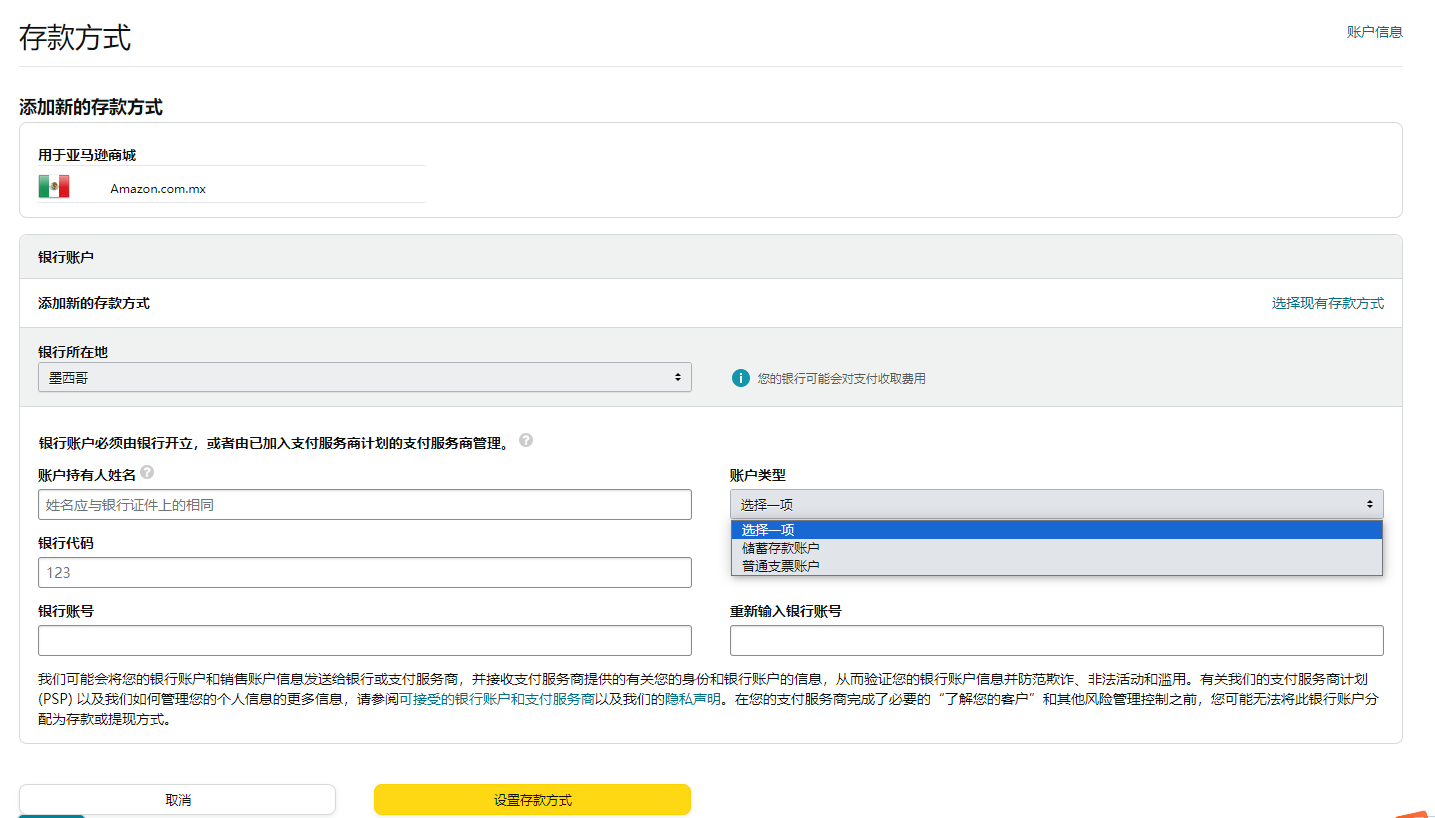1435x818 pixels.
Task: Click help icon next to 账户持有人姓名
Action: [x=147, y=472]
